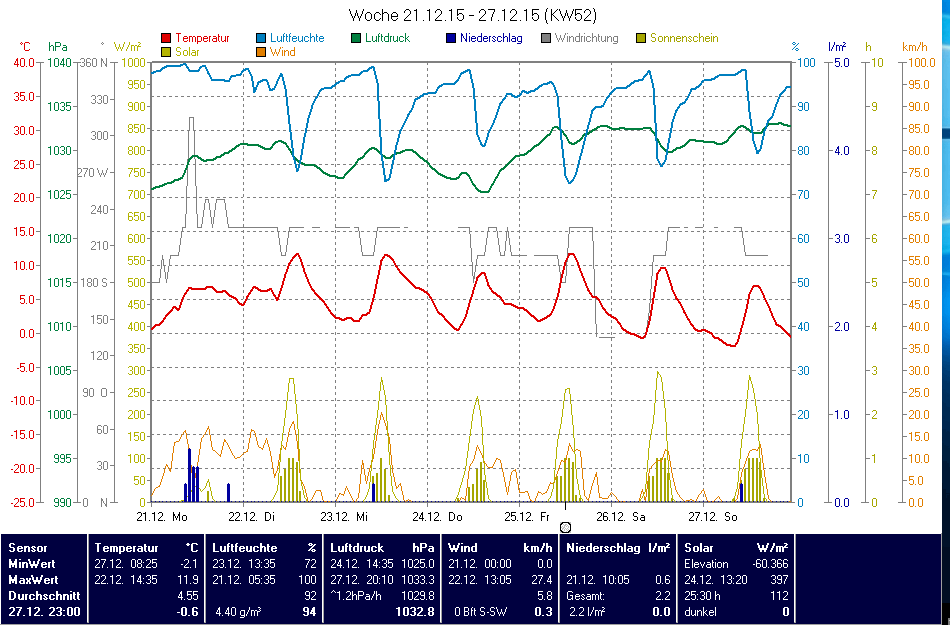
Task: Click the blue Luftfeuchte legend square
Action: click(x=262, y=39)
